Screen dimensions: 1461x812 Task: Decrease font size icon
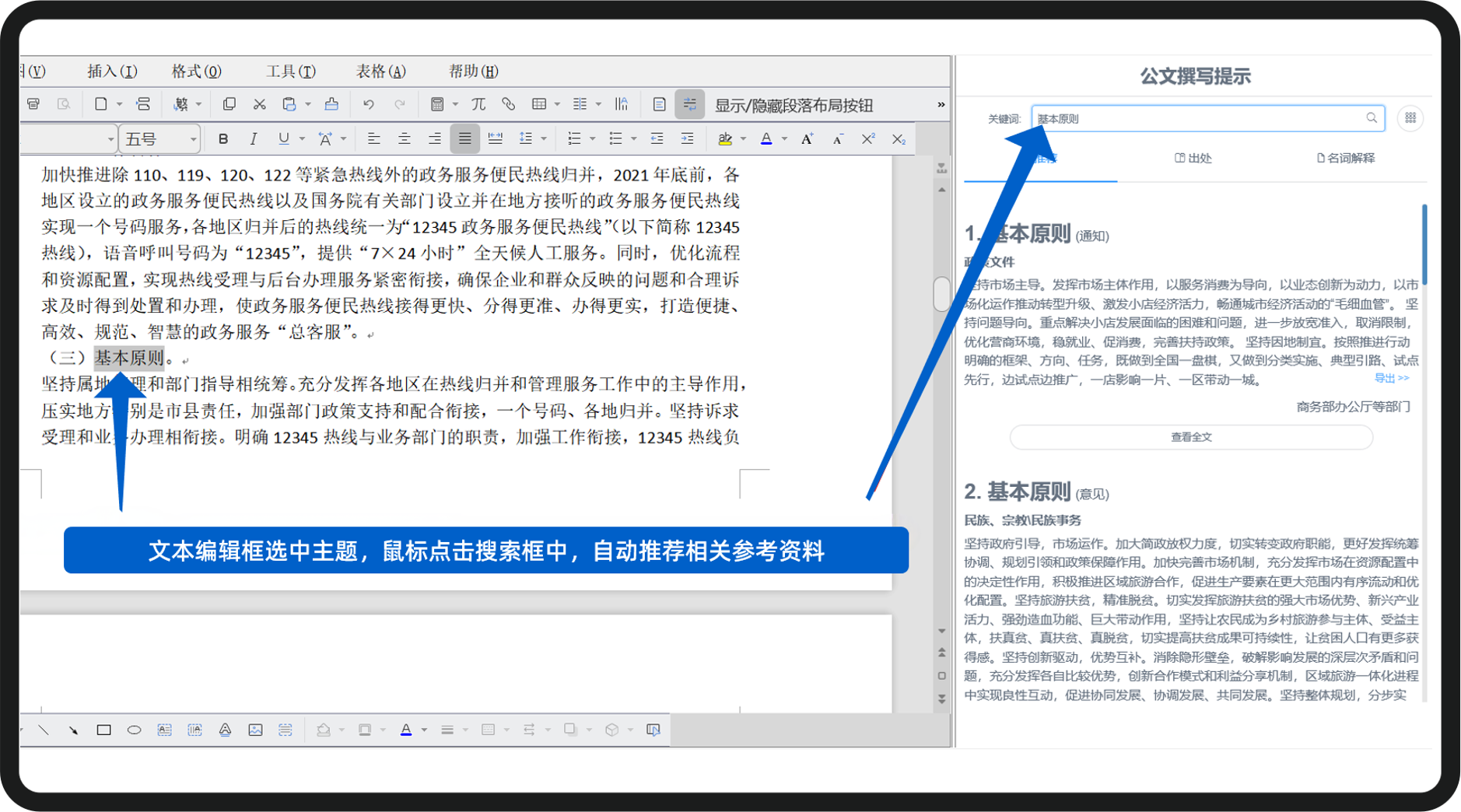(x=838, y=139)
